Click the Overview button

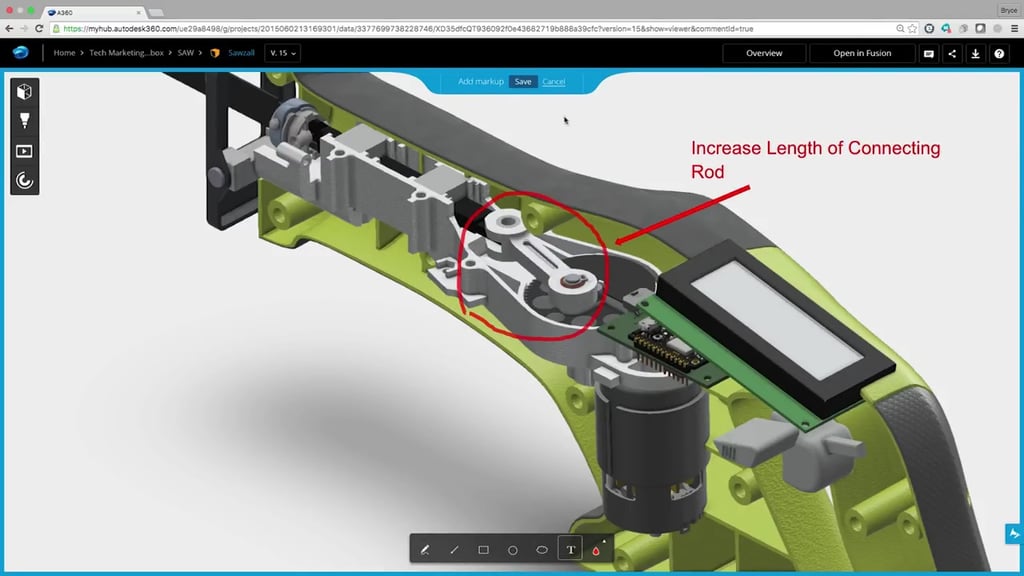[764, 53]
